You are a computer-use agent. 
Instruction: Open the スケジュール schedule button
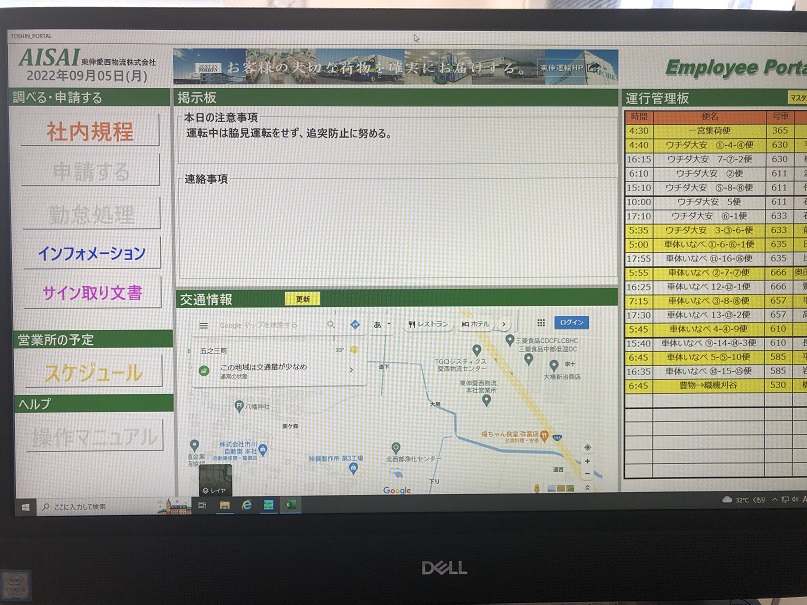(90, 372)
